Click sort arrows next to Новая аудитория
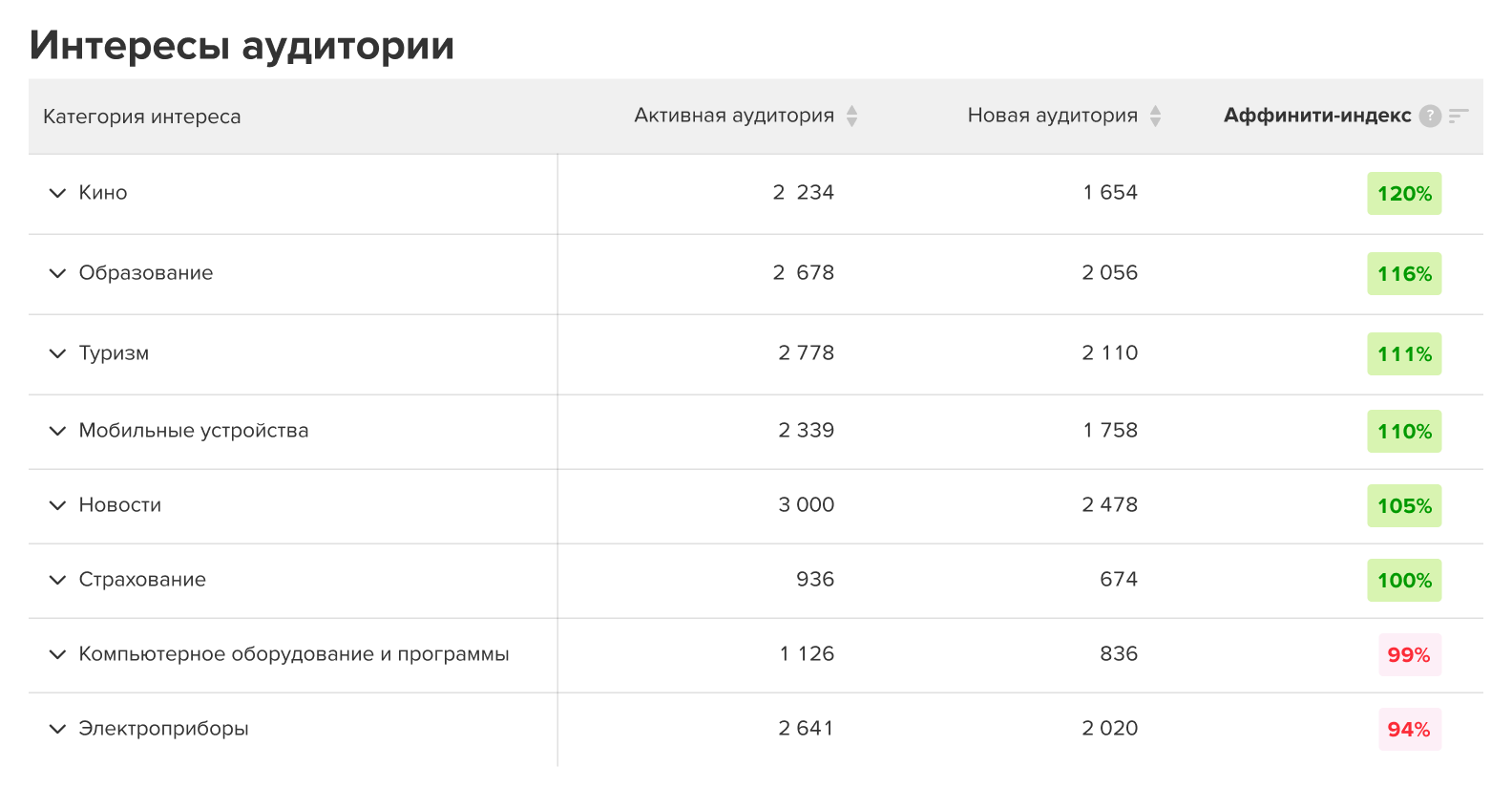Image resolution: width=1512 pixels, height=788 pixels. click(x=1155, y=116)
